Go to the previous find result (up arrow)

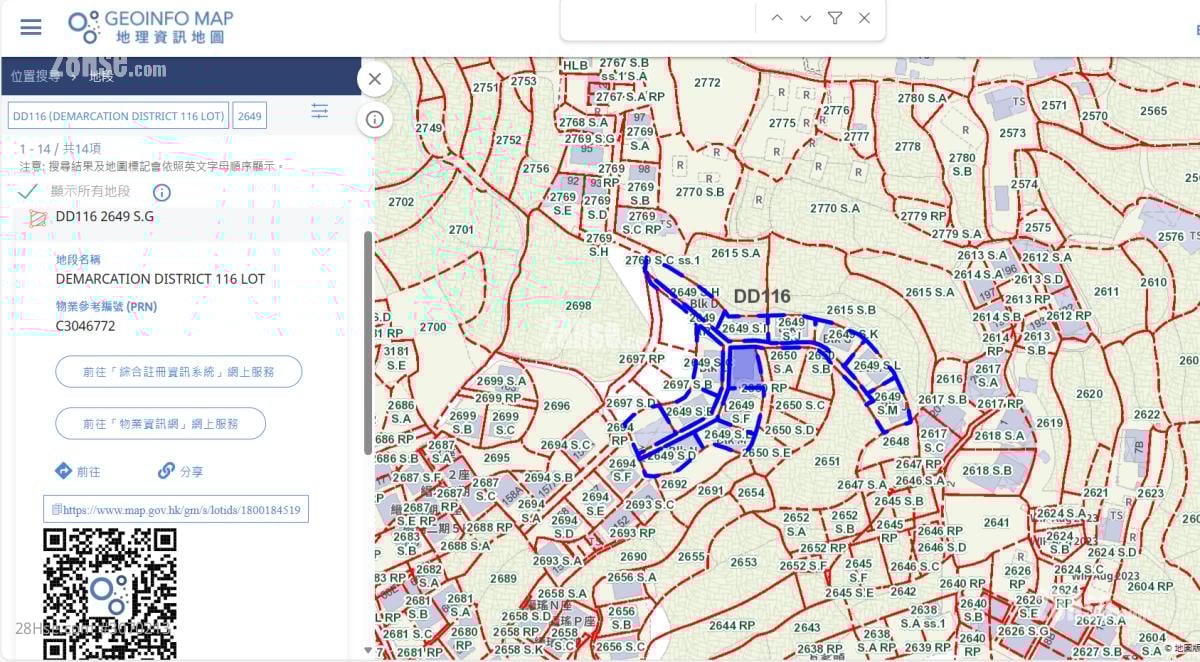click(x=777, y=18)
